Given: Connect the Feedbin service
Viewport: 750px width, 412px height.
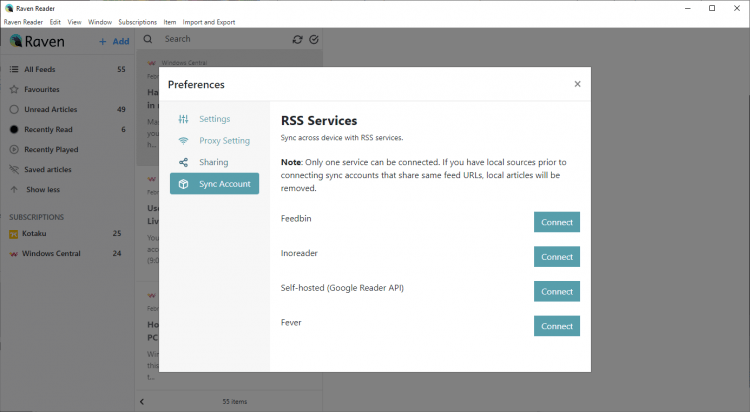Looking at the screenshot, I should point(557,222).
